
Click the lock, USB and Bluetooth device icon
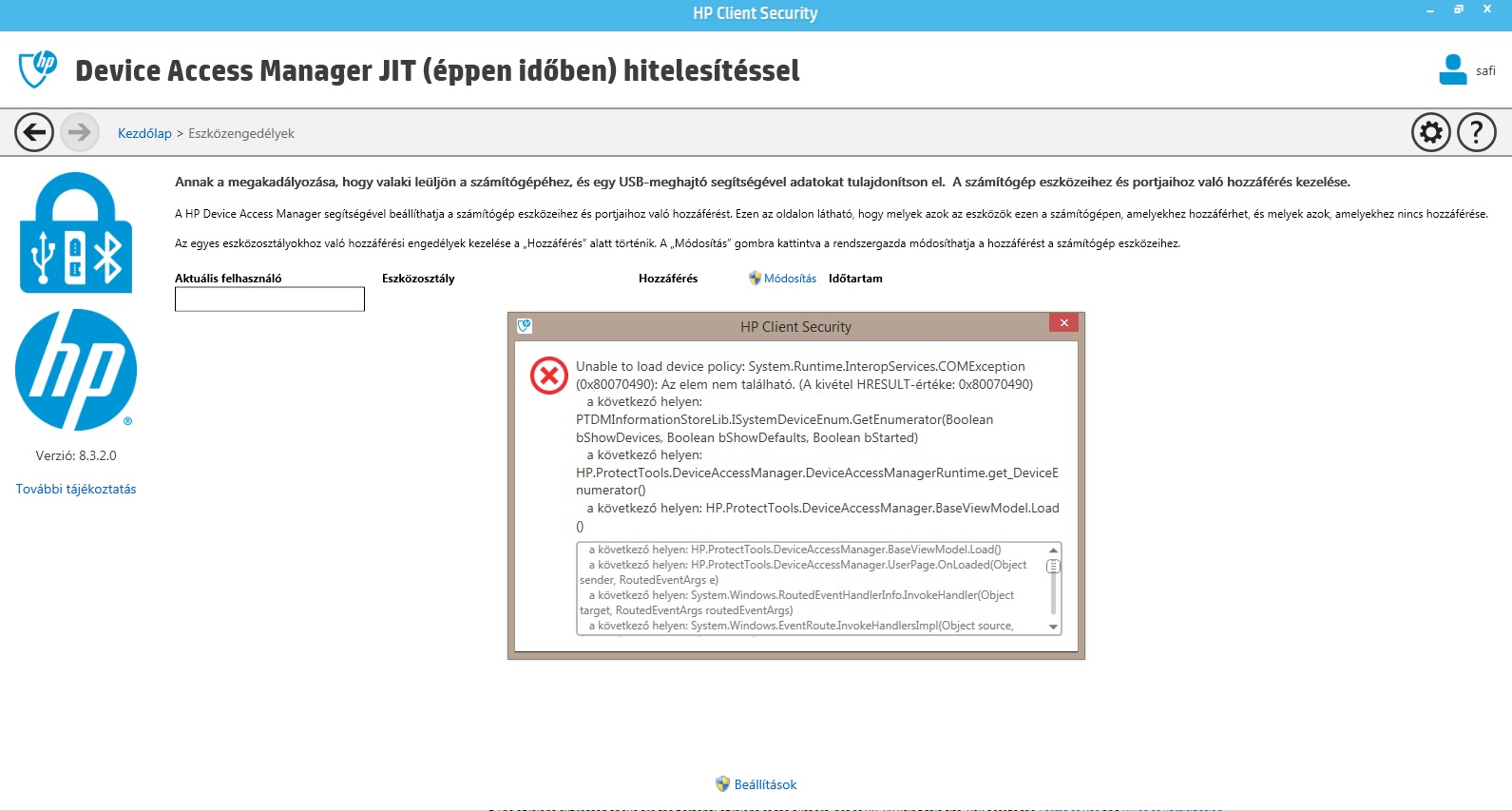[76, 233]
